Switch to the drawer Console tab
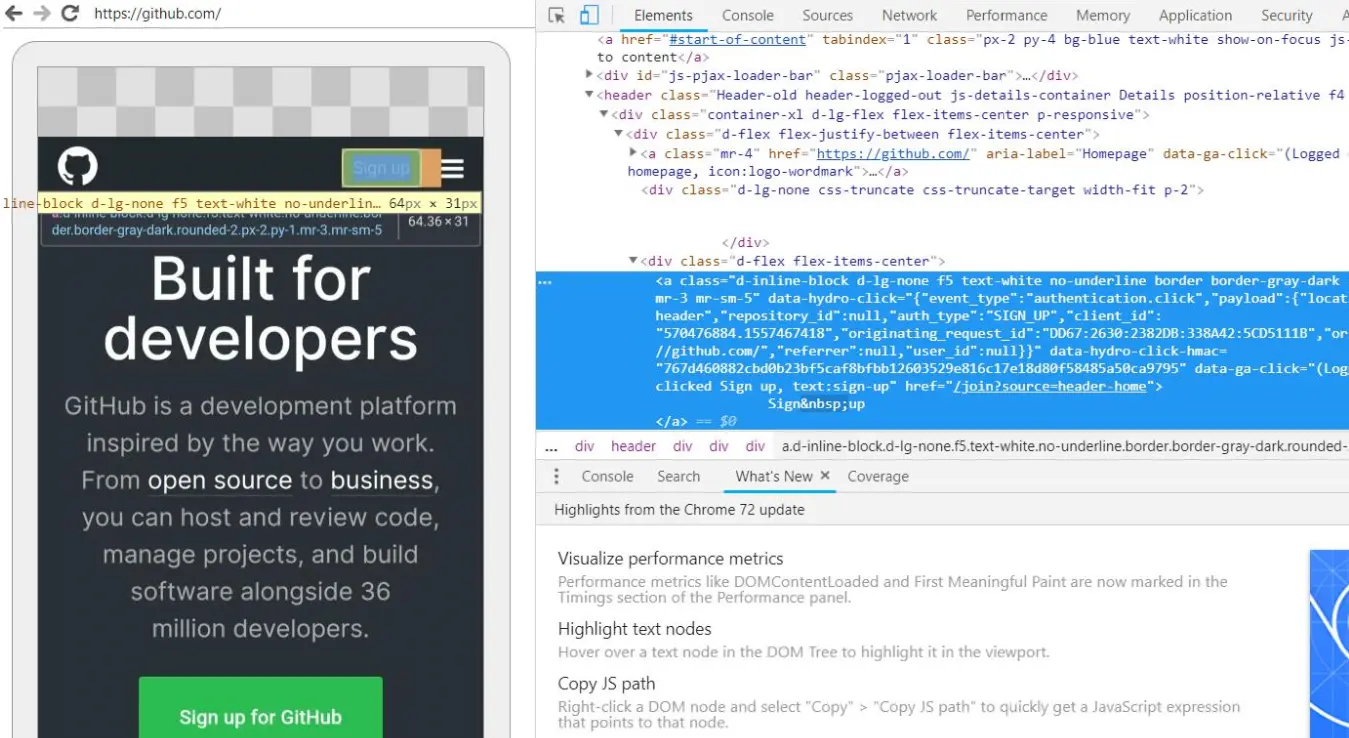Viewport: 1349px width, 738px height. [607, 476]
